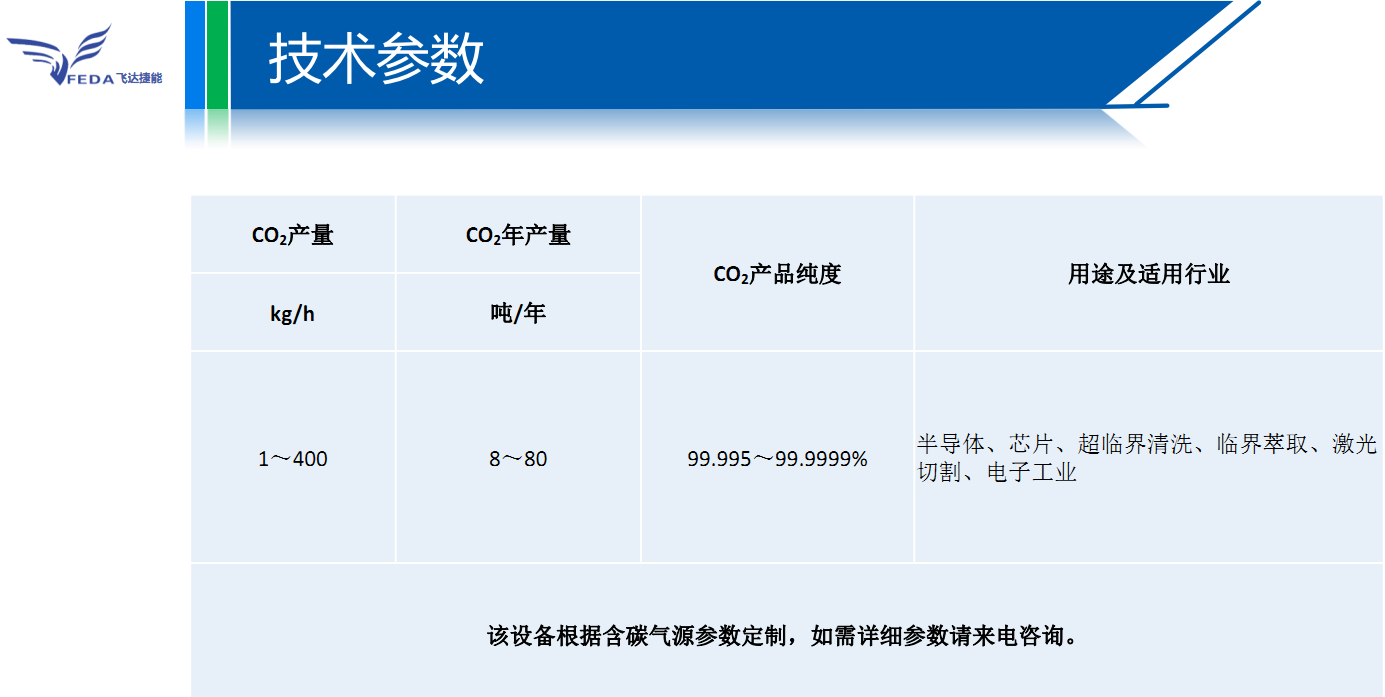Select the 吨/年 unit cell
The width and height of the screenshot is (1385, 697).
518,314
